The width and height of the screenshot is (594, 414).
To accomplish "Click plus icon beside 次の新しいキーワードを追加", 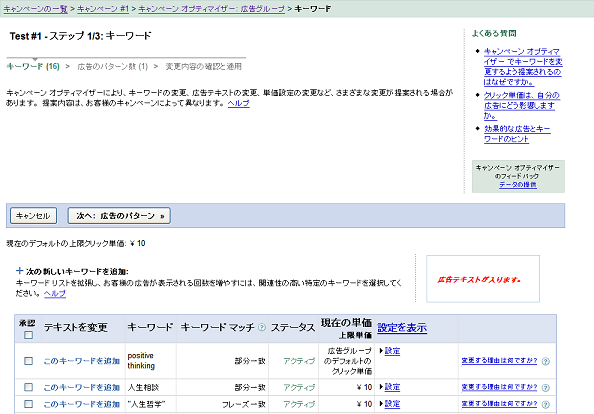I will (x=20, y=271).
